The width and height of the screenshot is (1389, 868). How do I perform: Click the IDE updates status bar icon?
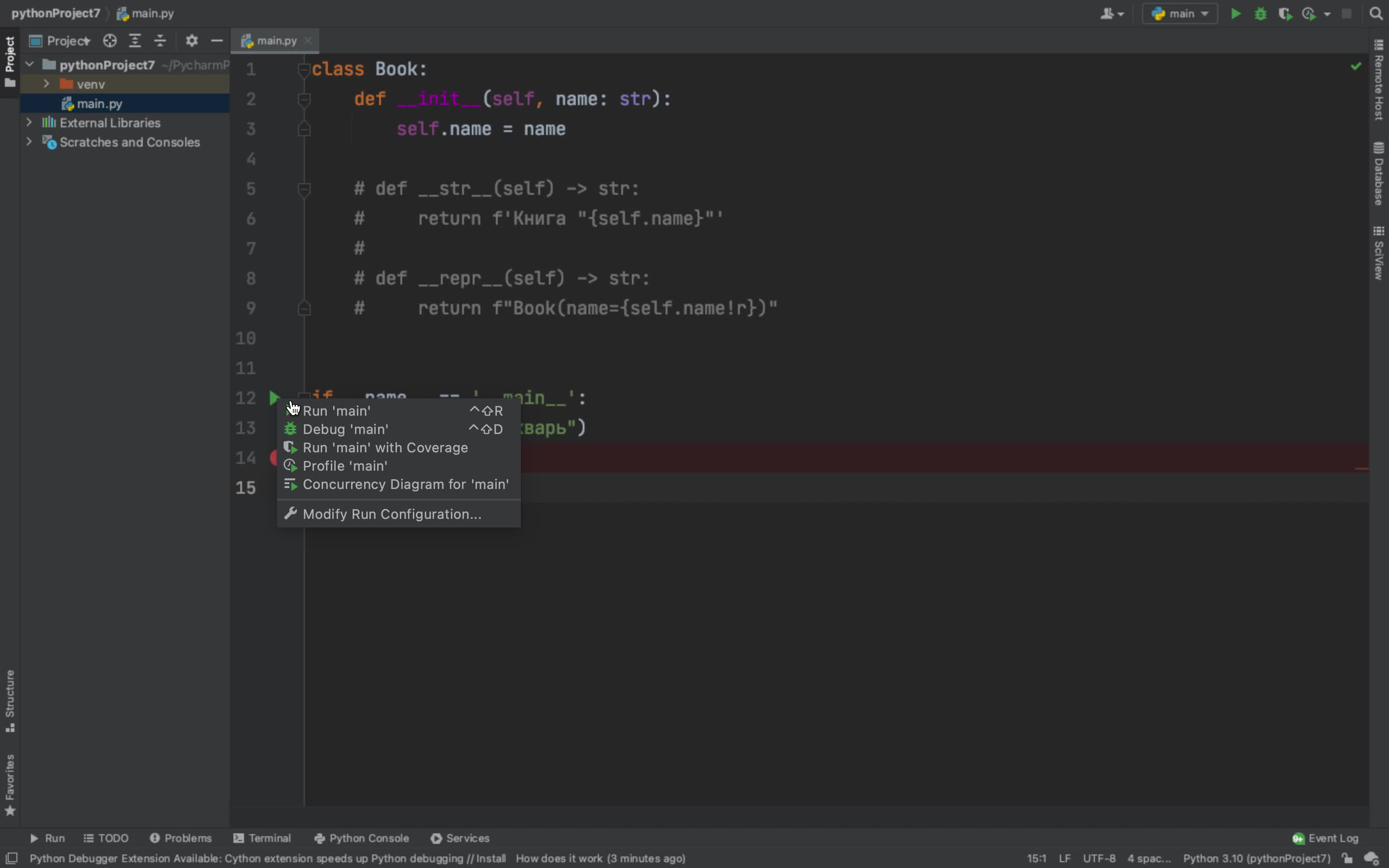click(1372, 858)
